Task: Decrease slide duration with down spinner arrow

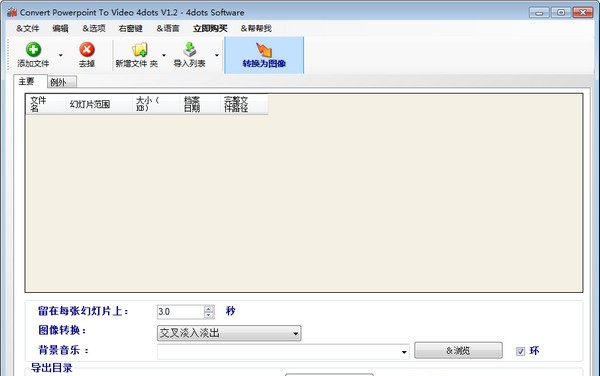Action: coord(209,315)
